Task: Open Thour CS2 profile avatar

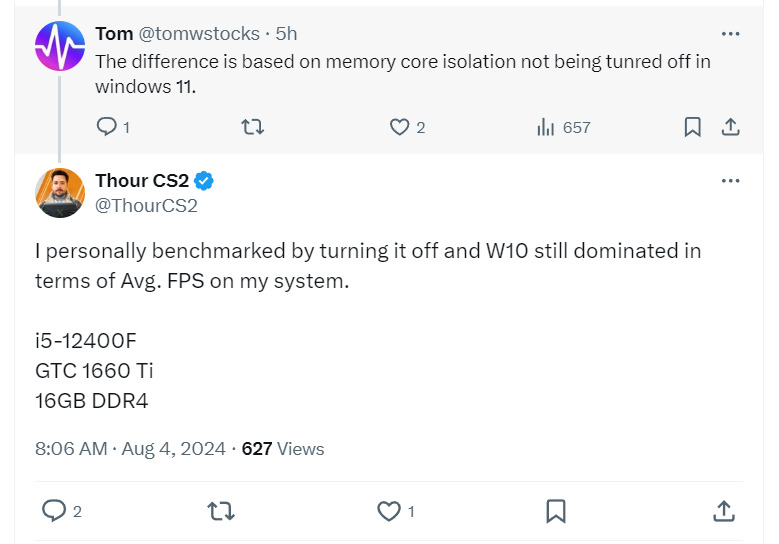Action: (x=59, y=193)
